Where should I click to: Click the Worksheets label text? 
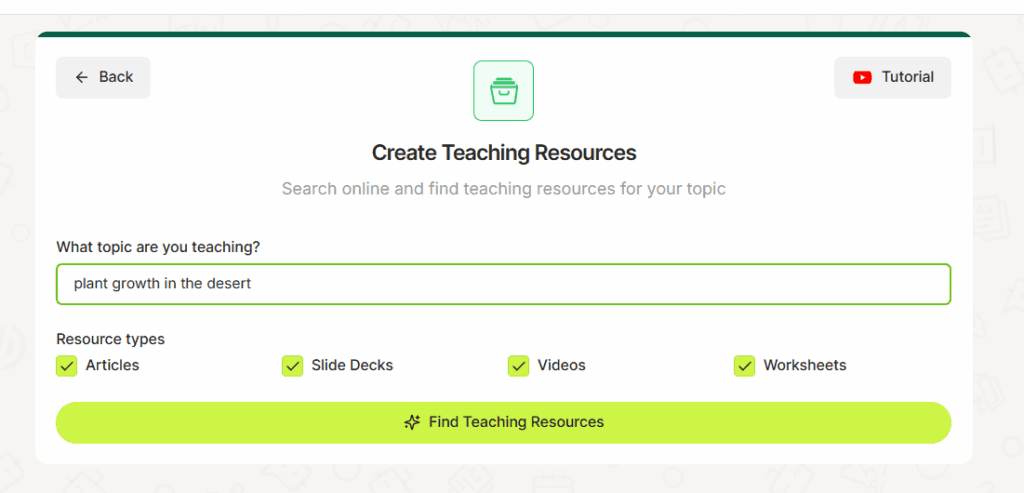(x=805, y=365)
